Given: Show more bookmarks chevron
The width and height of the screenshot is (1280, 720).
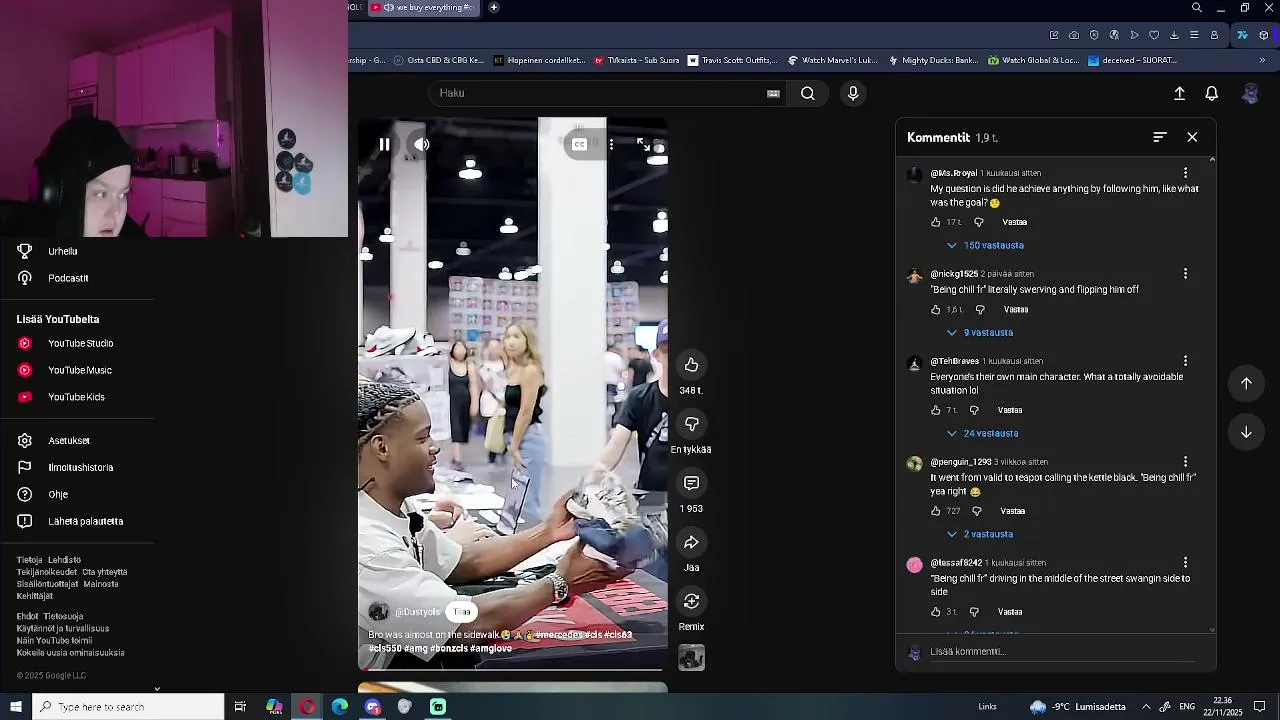Looking at the screenshot, I should point(1261,60).
